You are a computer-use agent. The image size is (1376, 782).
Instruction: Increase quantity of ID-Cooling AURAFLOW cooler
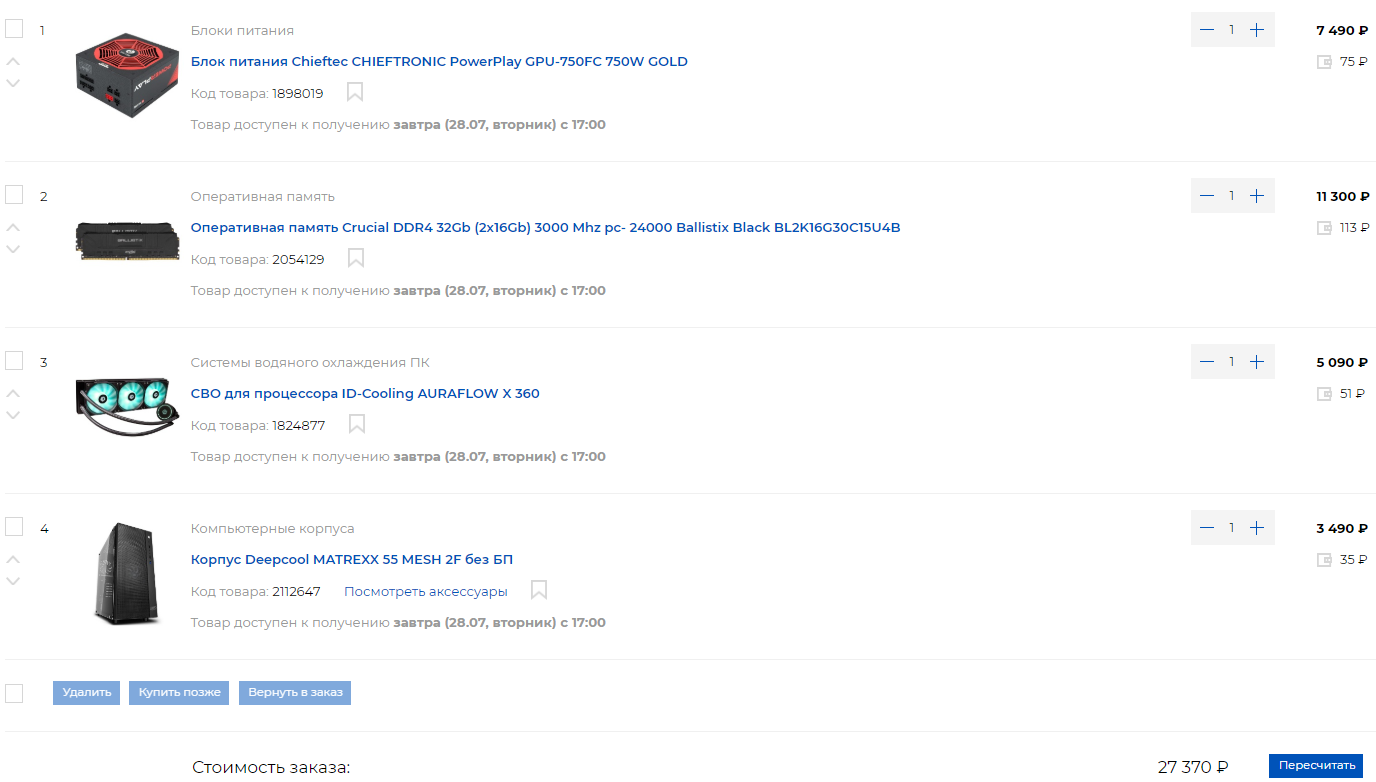(1257, 362)
